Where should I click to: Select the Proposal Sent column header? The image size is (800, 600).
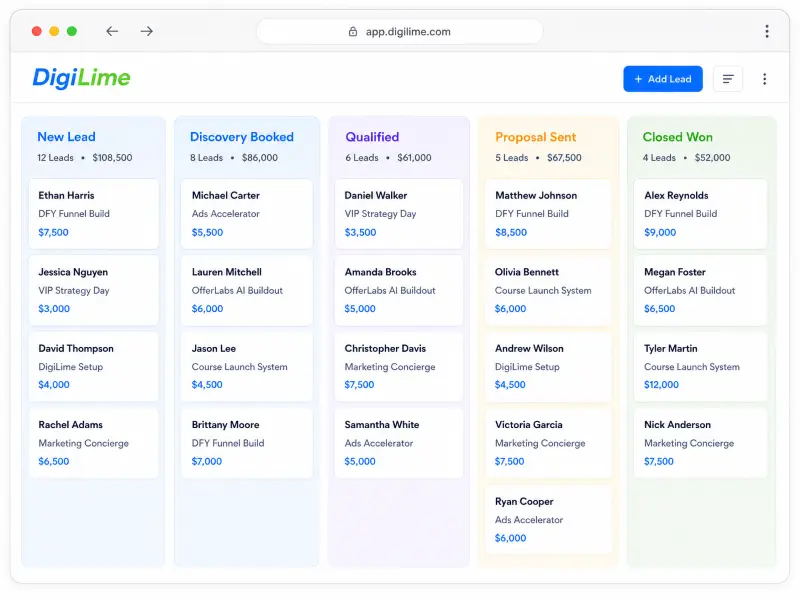coord(535,137)
